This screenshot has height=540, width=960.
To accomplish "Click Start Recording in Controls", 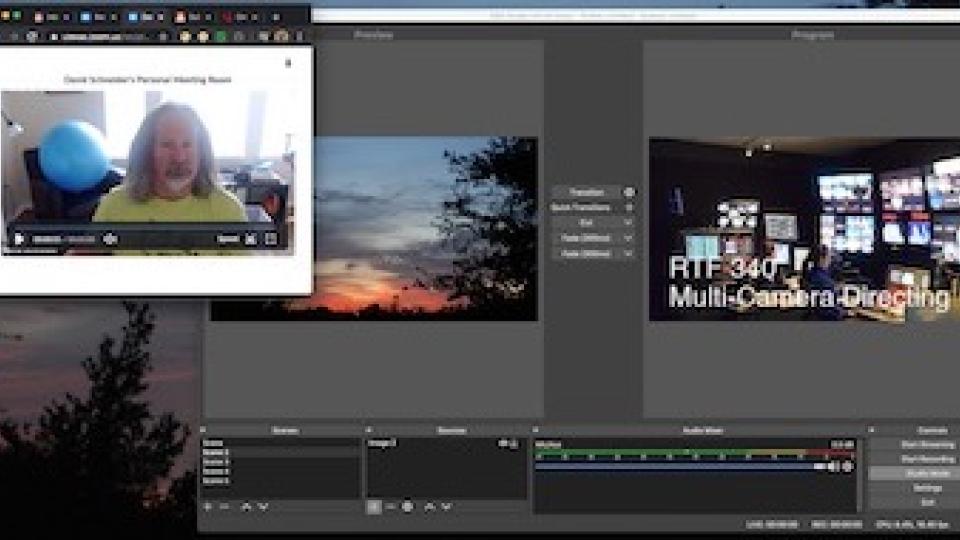I will click(928, 459).
